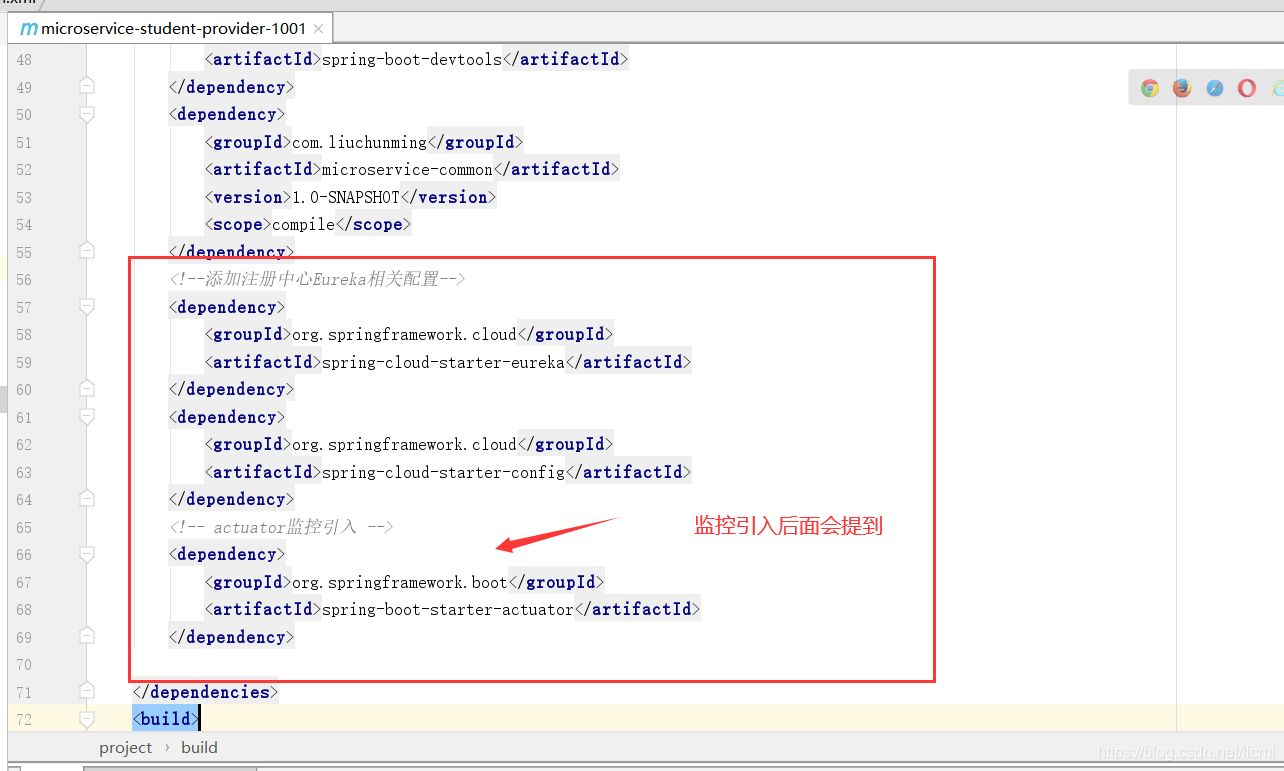Toggle fold marker at line 55
This screenshot has width=1284, height=771.
click(87, 251)
